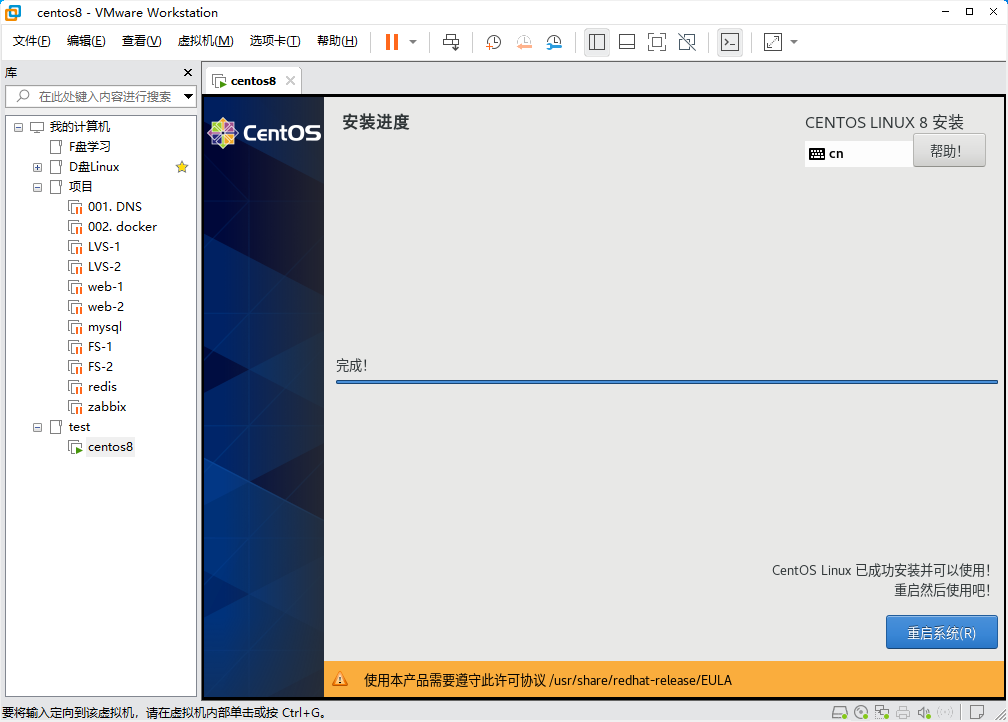This screenshot has height=722, width=1008.
Task: Click cn keyboard layout indicator
Action: pyautogui.click(x=858, y=154)
